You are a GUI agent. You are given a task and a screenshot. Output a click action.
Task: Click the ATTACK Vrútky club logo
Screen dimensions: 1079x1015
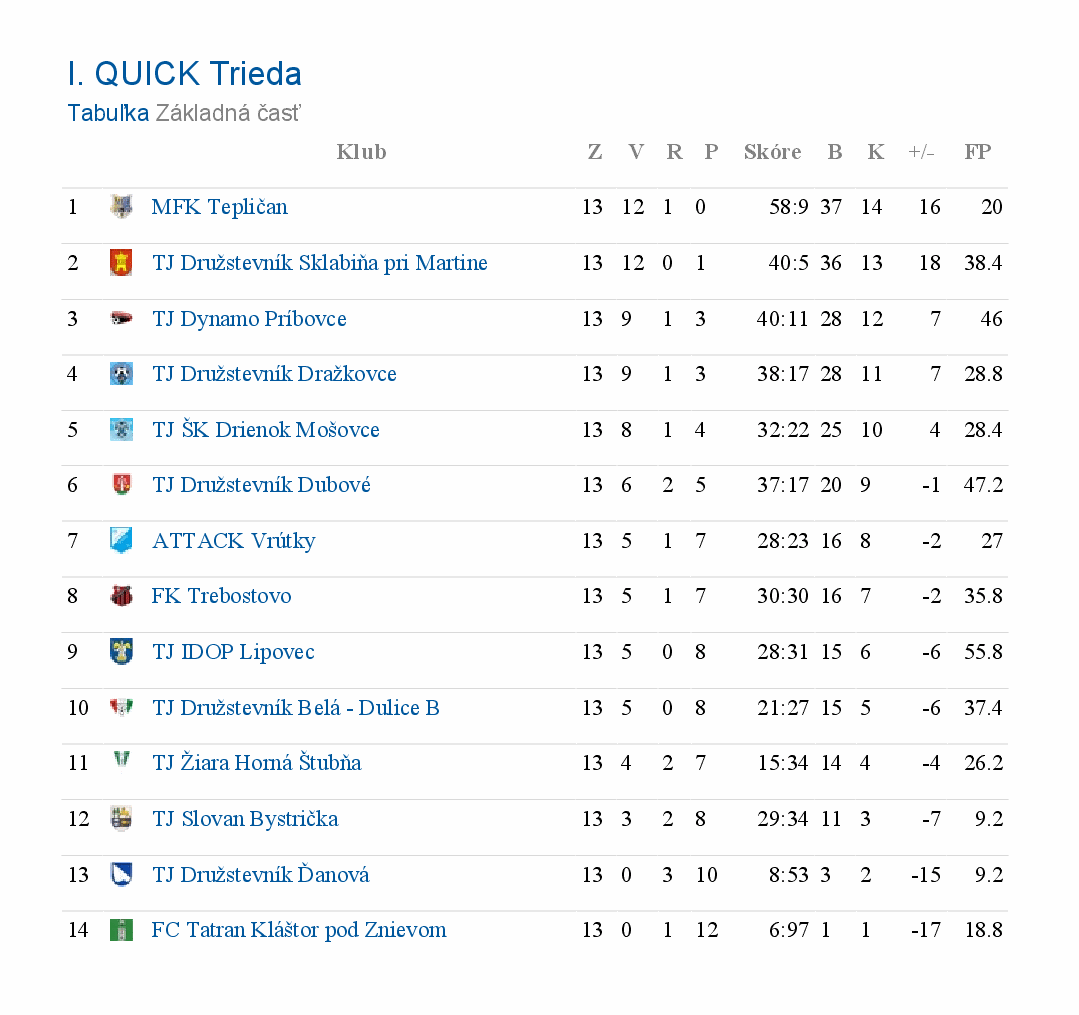coord(121,541)
